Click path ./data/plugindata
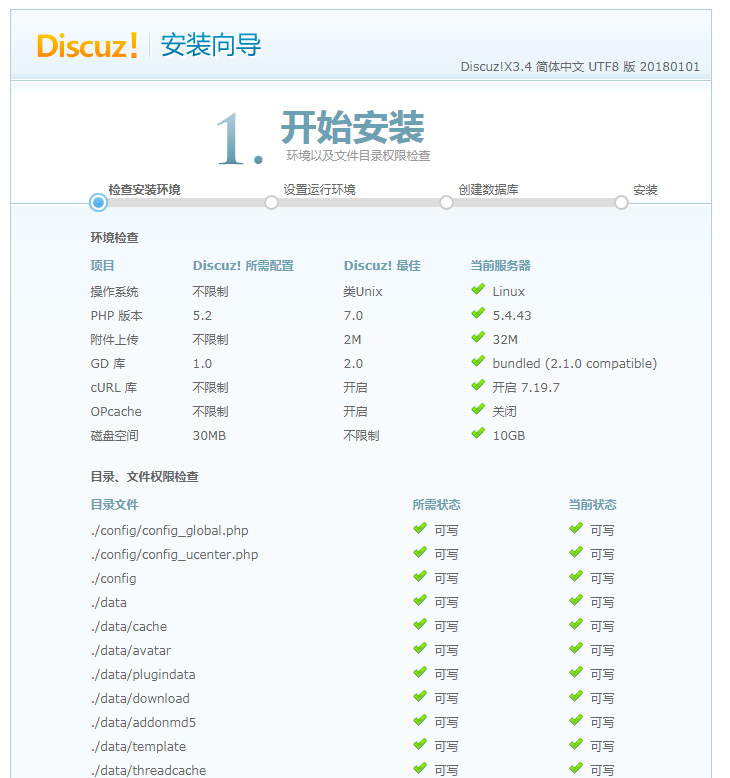 click(143, 674)
